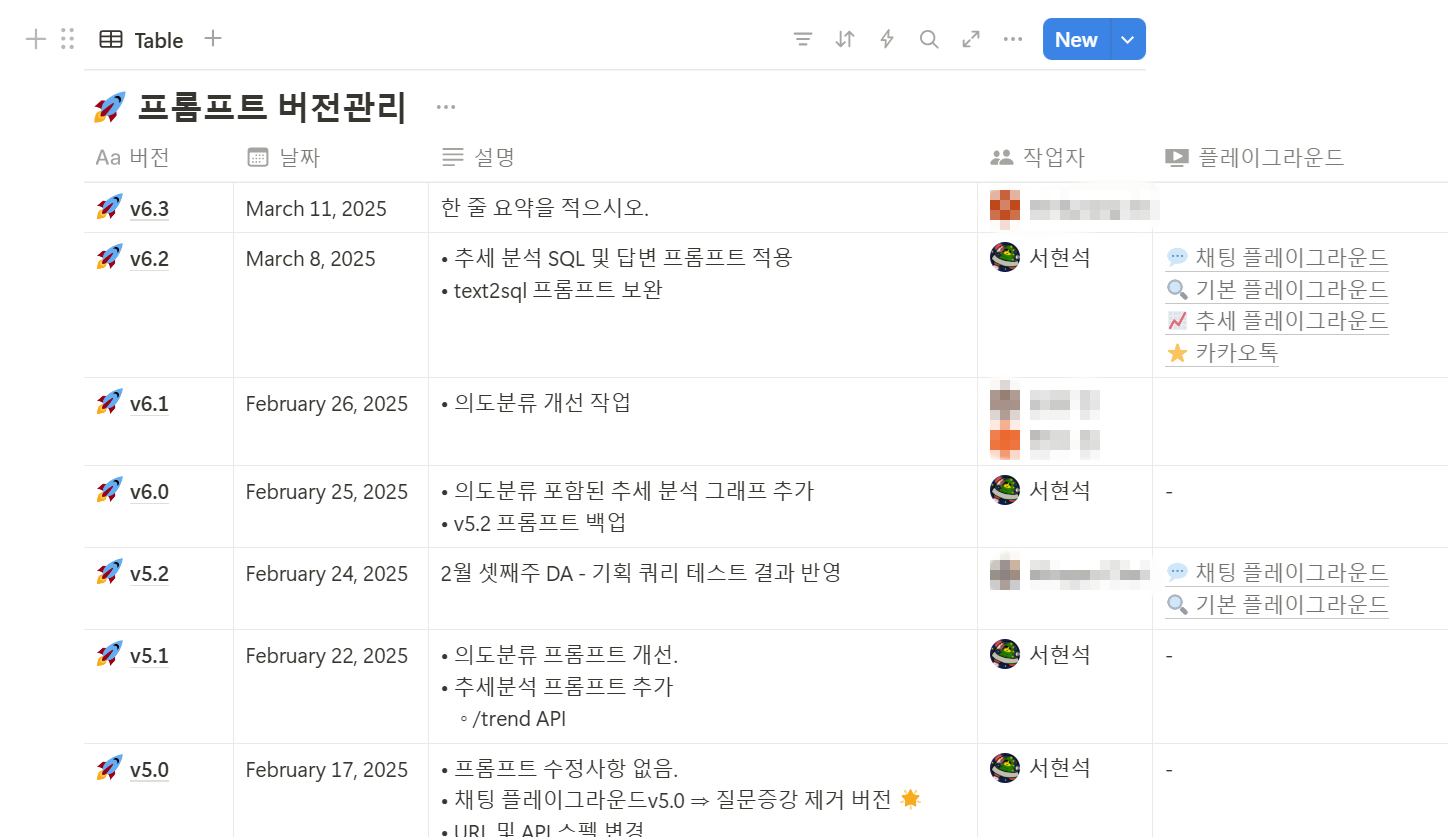The image size is (1448, 837).
Task: Open 채팅 플레이그라운드 link in v6.2 row
Action: coord(1277,258)
